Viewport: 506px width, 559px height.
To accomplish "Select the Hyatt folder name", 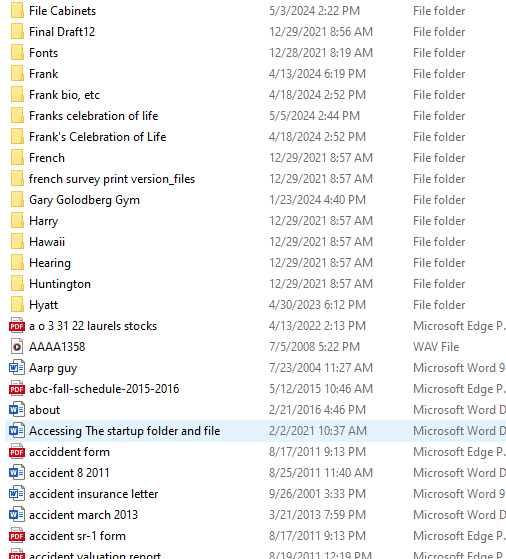I will [44, 305].
